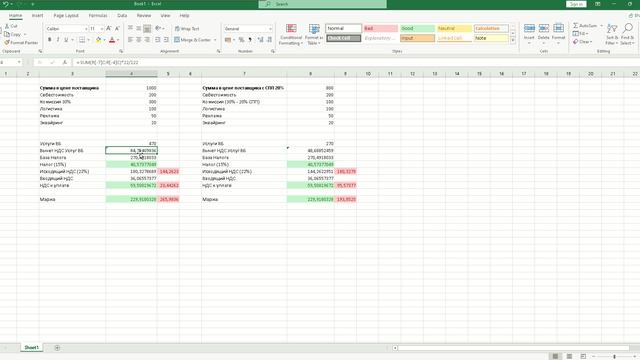Center text horizontally
The width and height of the screenshot is (640, 360).
coord(139,40)
